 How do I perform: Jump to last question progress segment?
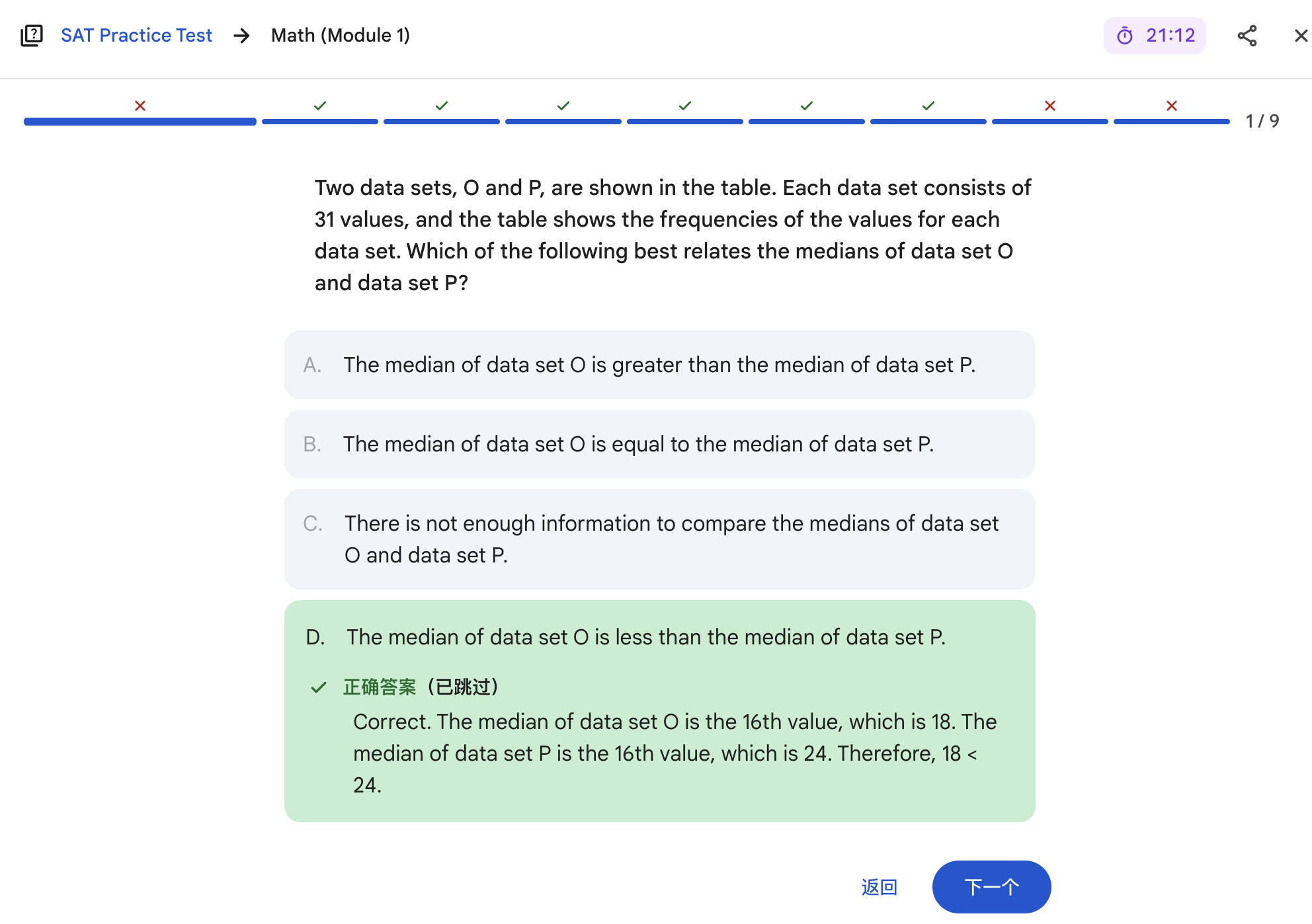1171,122
